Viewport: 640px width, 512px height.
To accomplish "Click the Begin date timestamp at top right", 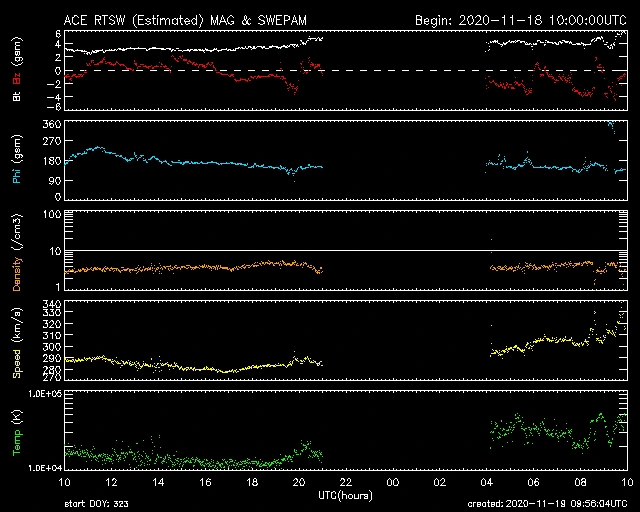I will (520, 19).
